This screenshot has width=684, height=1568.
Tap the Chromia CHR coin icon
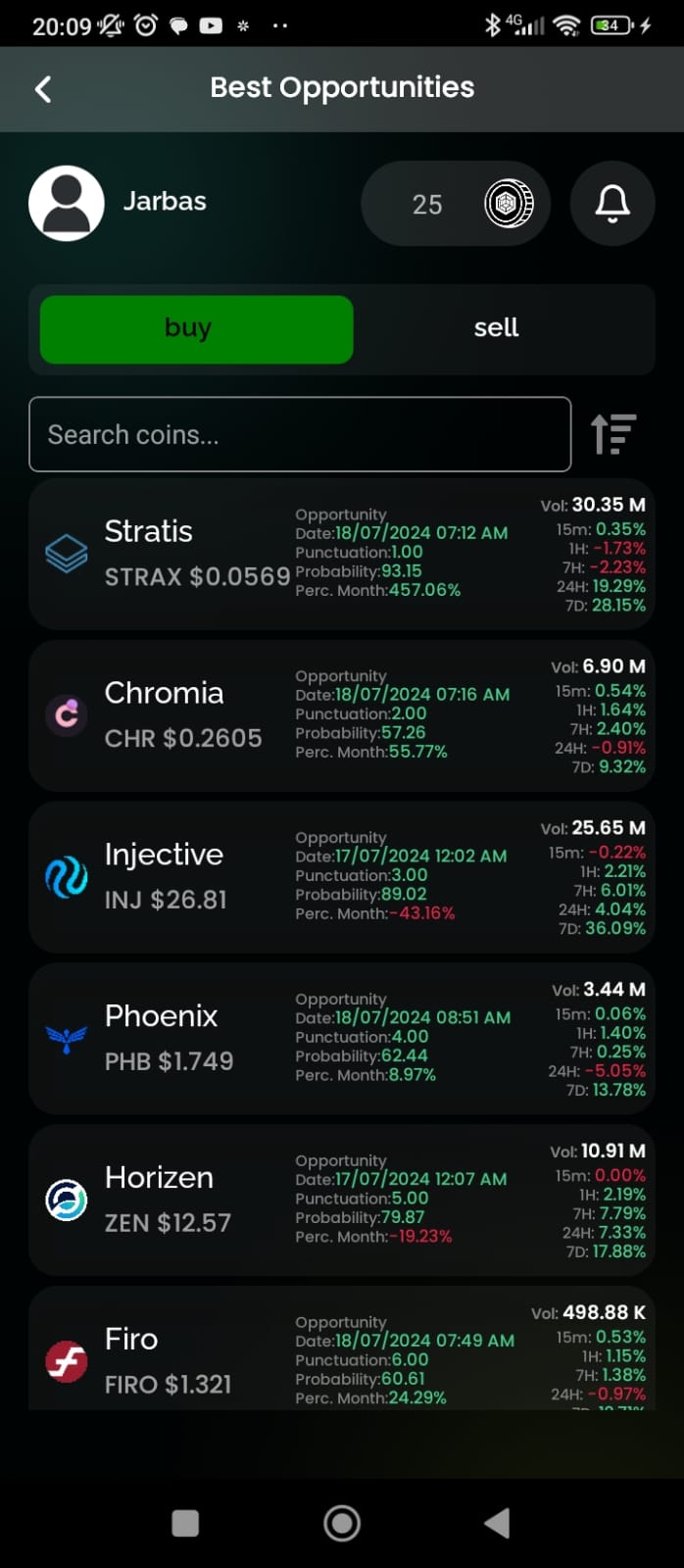[x=66, y=715]
